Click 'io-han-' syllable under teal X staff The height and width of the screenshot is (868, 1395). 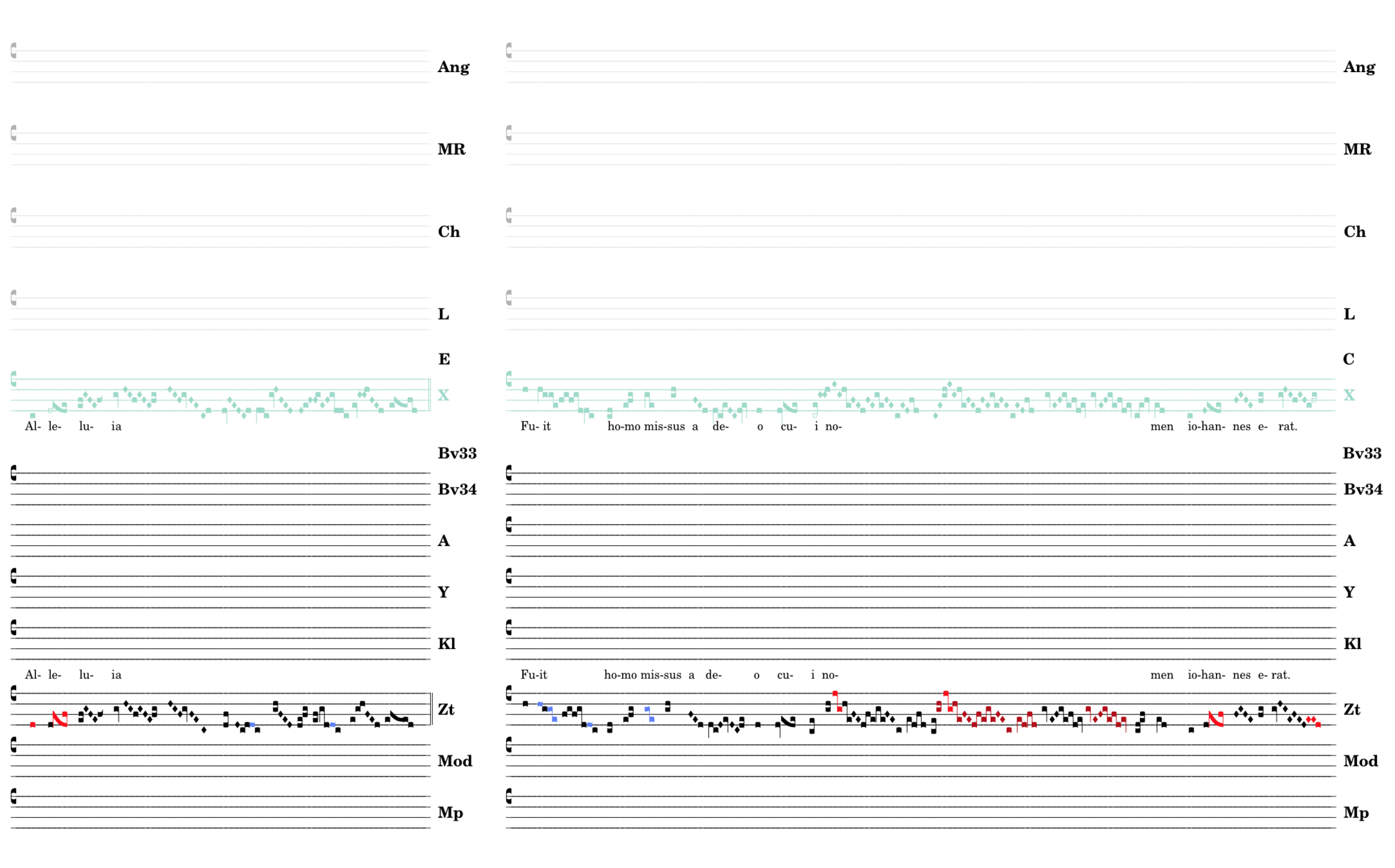[x=1205, y=427]
